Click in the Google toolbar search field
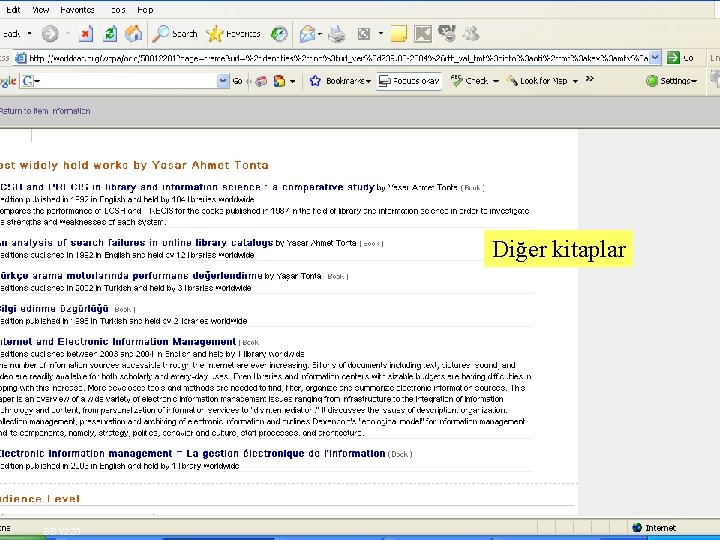The image size is (720, 540). 125,81
